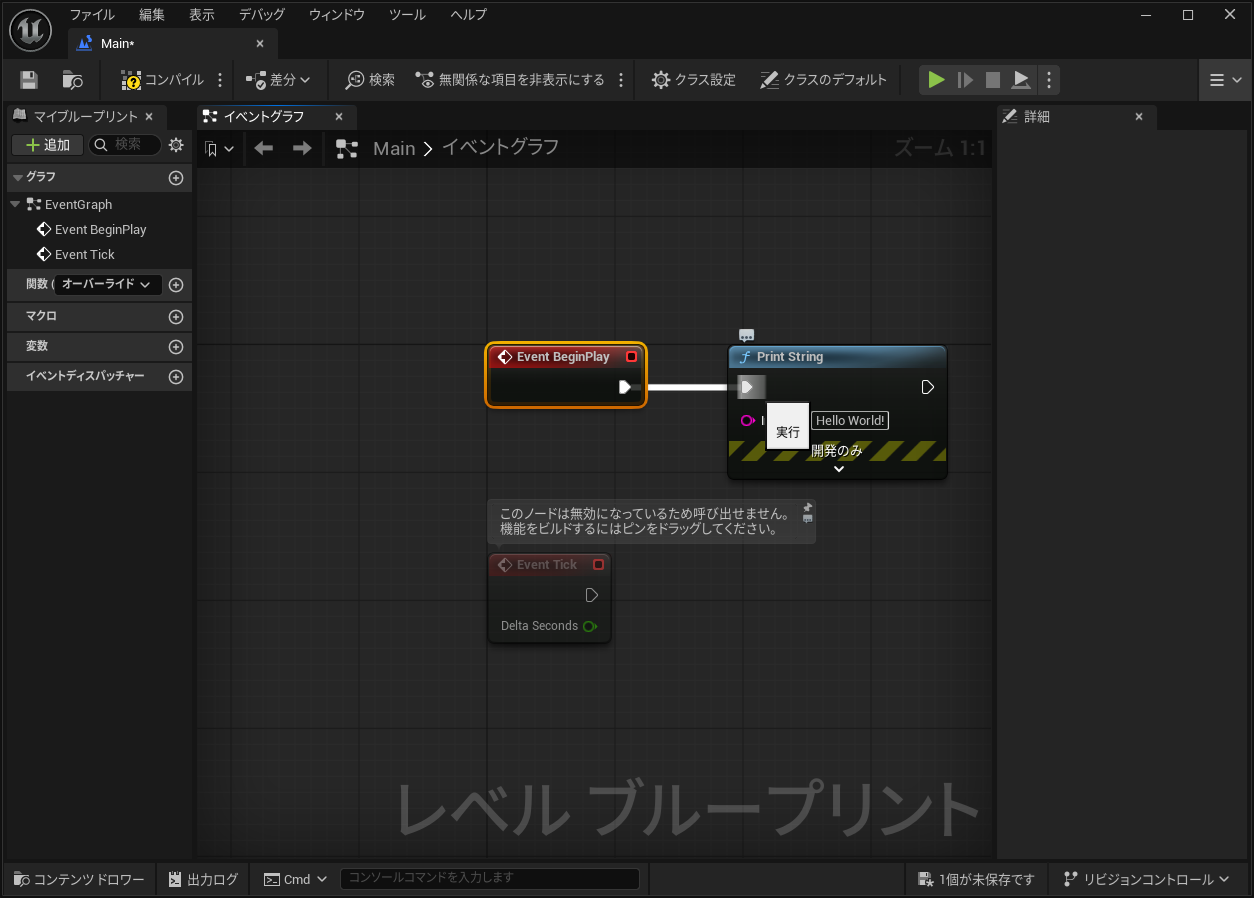Viewport: 1254px width, 898px height.
Task: Add a new function with plus icon
Action: [x=176, y=285]
